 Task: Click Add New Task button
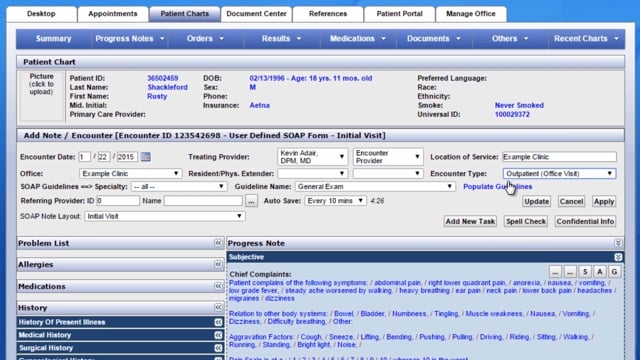point(470,221)
